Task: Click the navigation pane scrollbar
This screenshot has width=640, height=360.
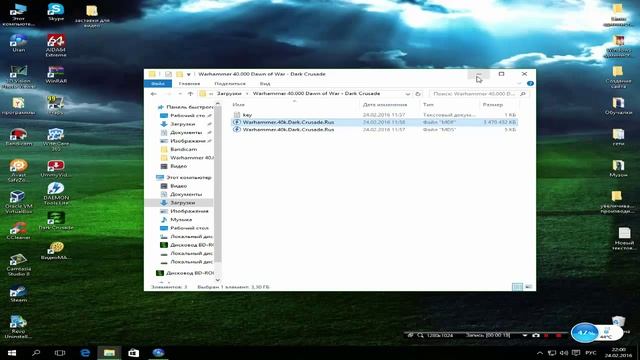Action: pyautogui.click(x=218, y=184)
